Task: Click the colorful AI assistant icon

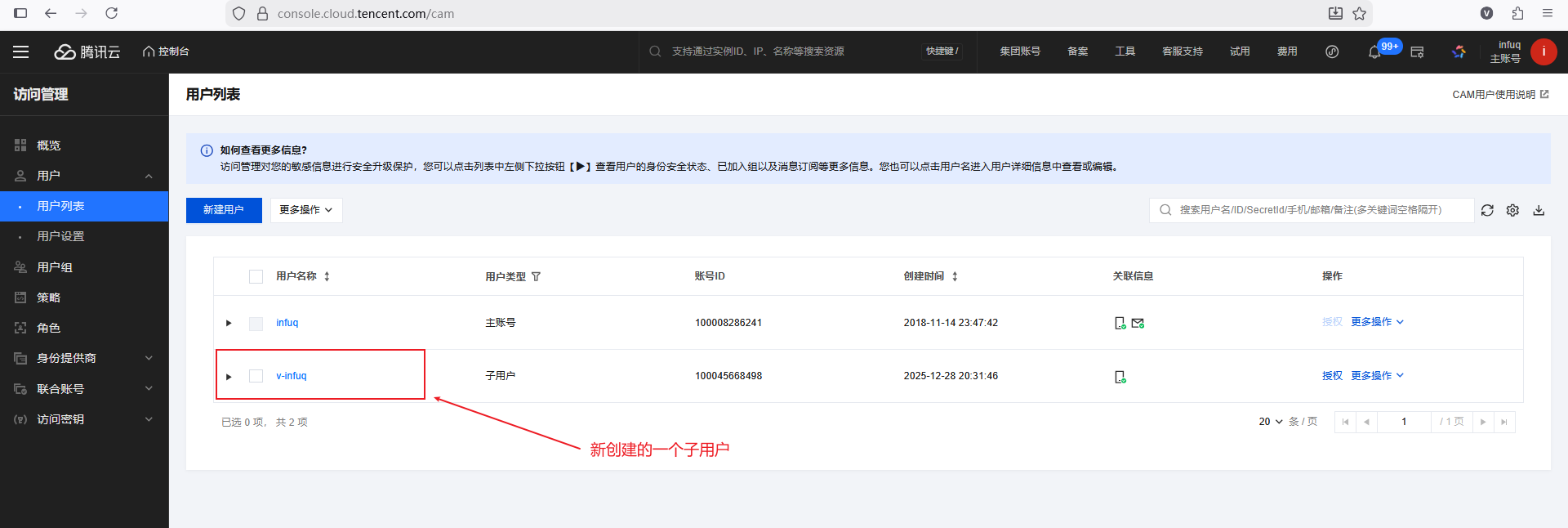Action: click(x=1459, y=51)
